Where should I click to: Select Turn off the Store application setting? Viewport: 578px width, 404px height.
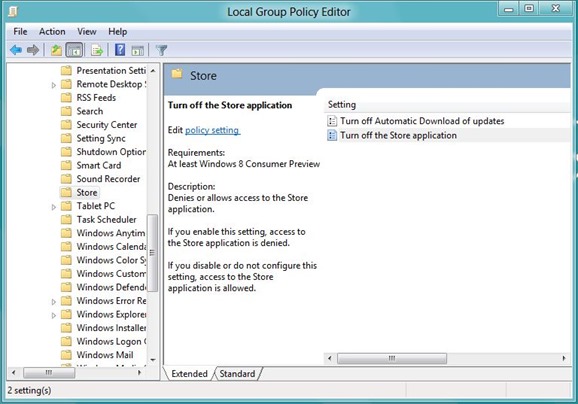398,135
